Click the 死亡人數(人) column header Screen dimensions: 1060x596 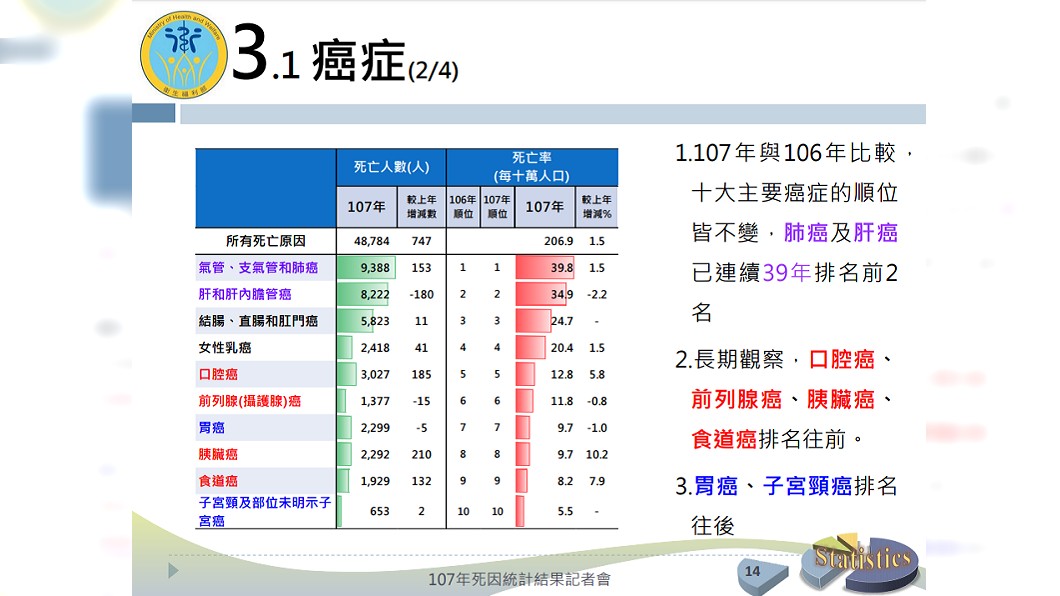[x=391, y=167]
